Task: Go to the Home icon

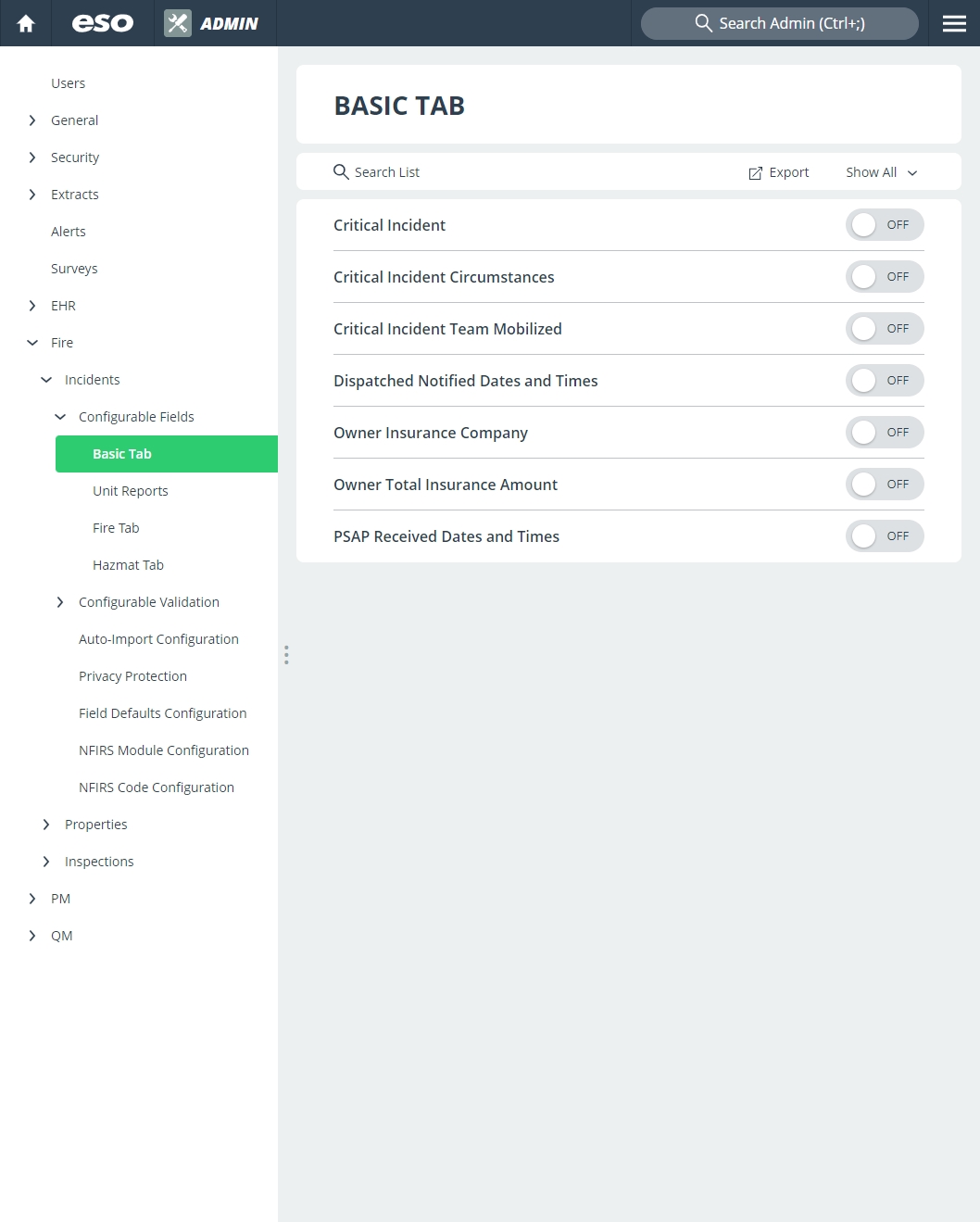Action: point(26,23)
